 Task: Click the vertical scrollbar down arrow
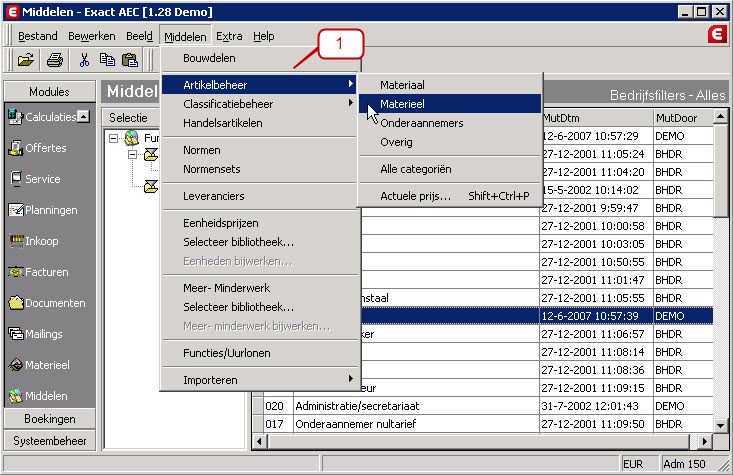click(x=720, y=425)
